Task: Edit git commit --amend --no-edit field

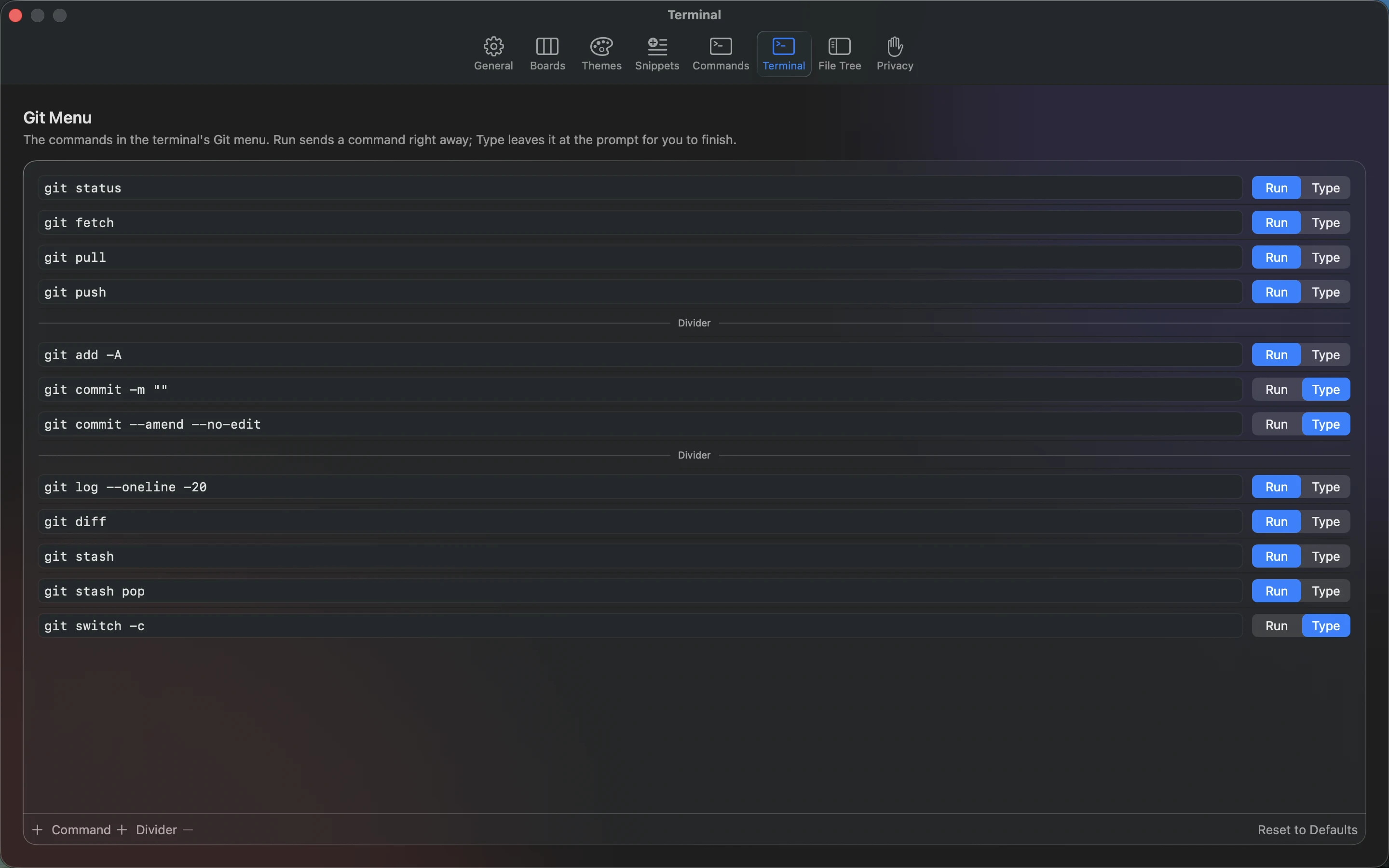Action: pyautogui.click(x=640, y=424)
